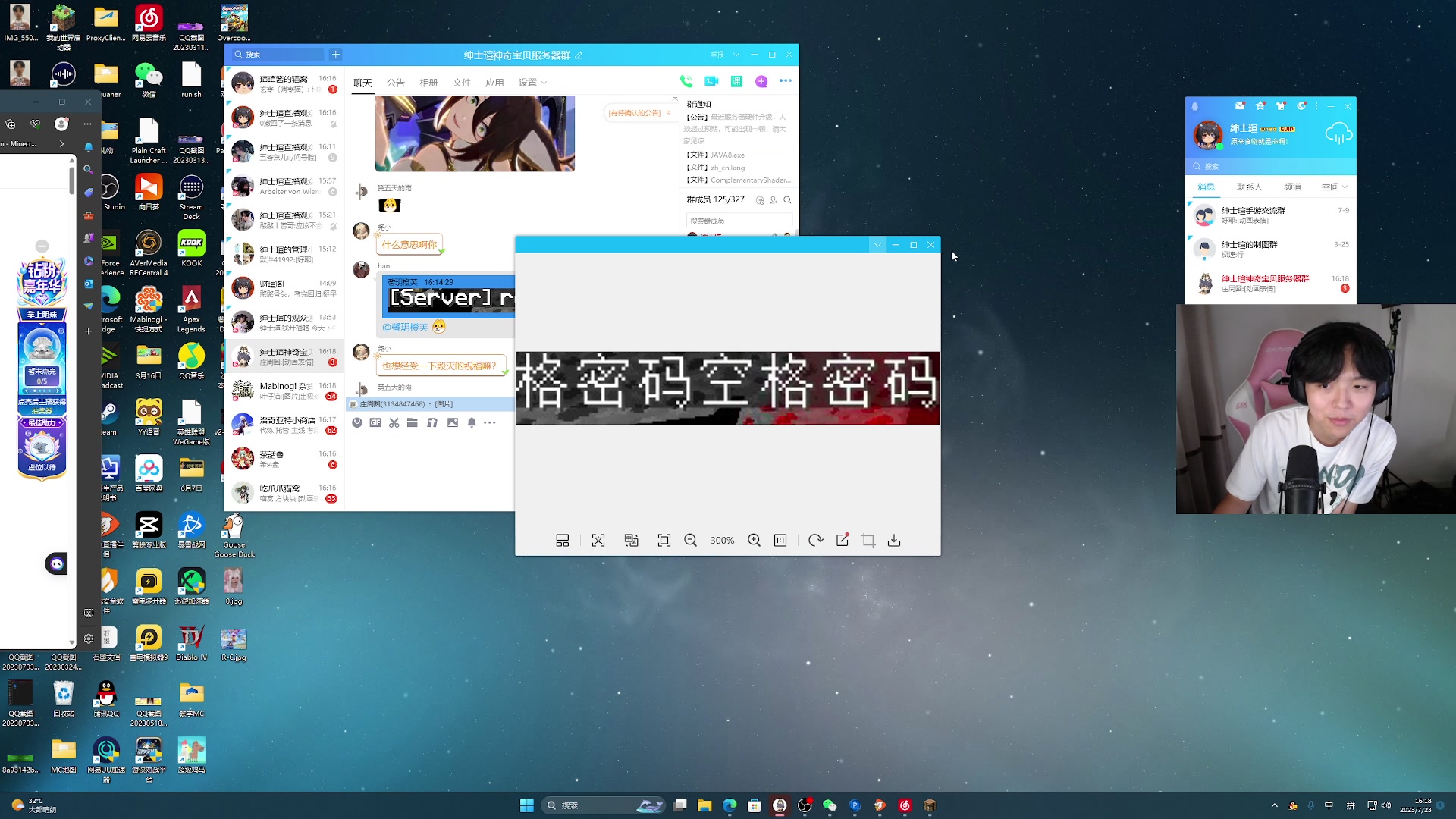Click the 1:1 actual size icon
Screen dimensions: 1456x819
(x=780, y=540)
